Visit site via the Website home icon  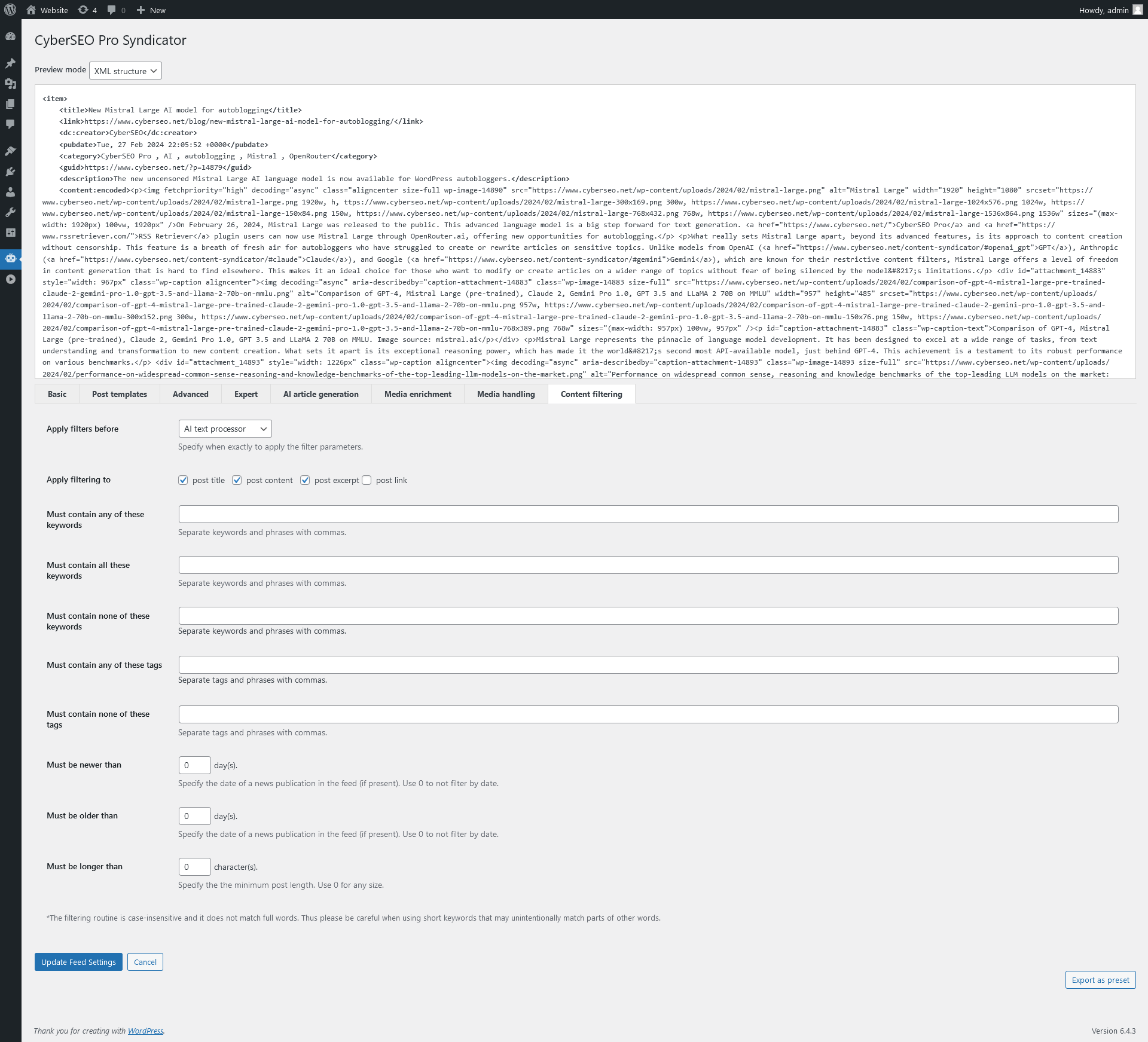[x=31, y=10]
